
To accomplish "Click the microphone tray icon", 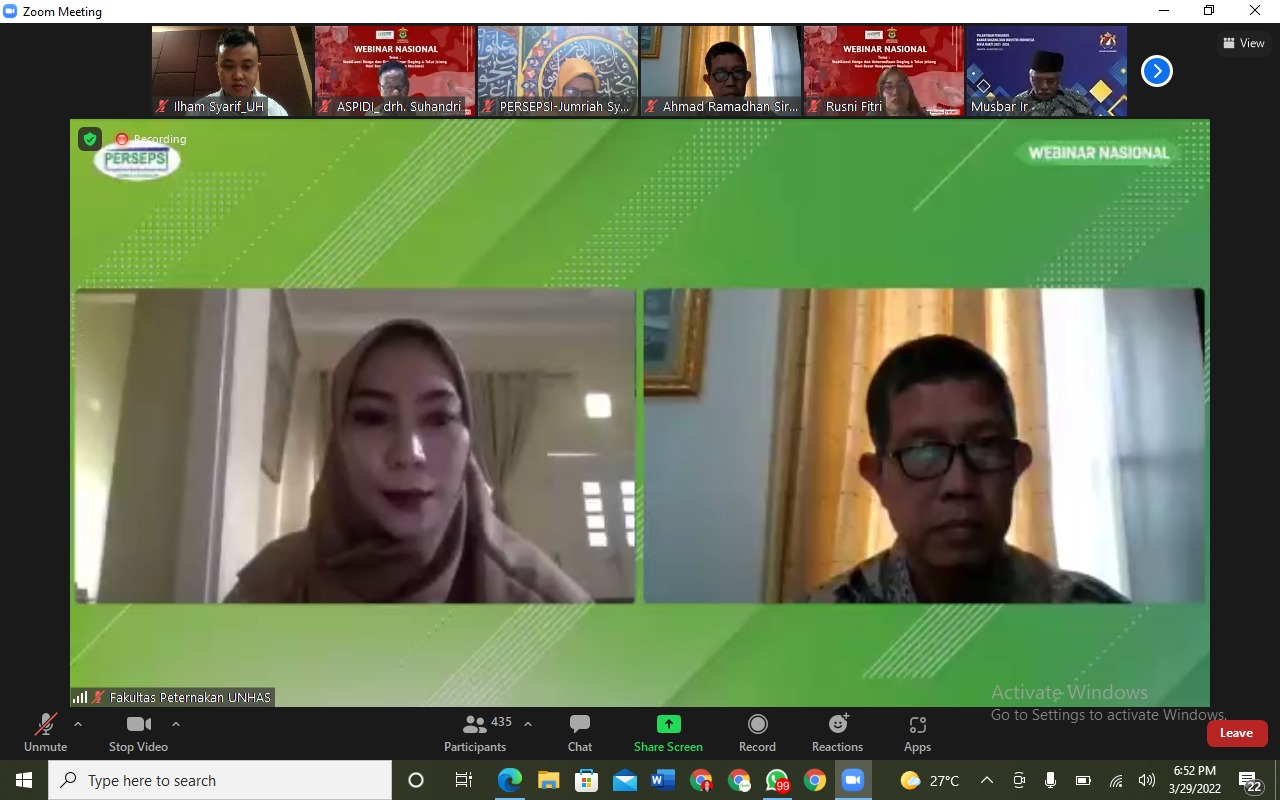I will tap(1050, 780).
